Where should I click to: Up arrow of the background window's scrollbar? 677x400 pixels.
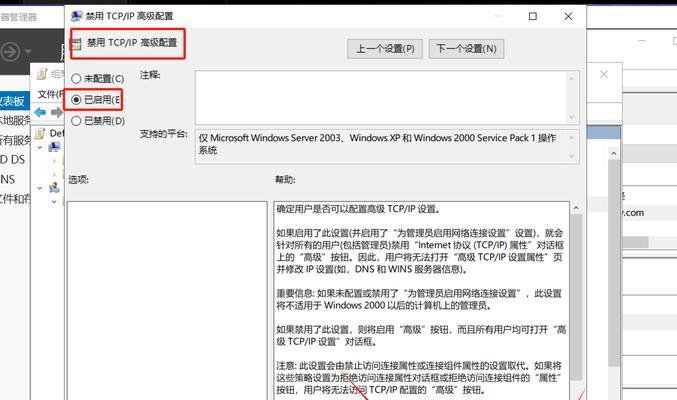pos(614,153)
